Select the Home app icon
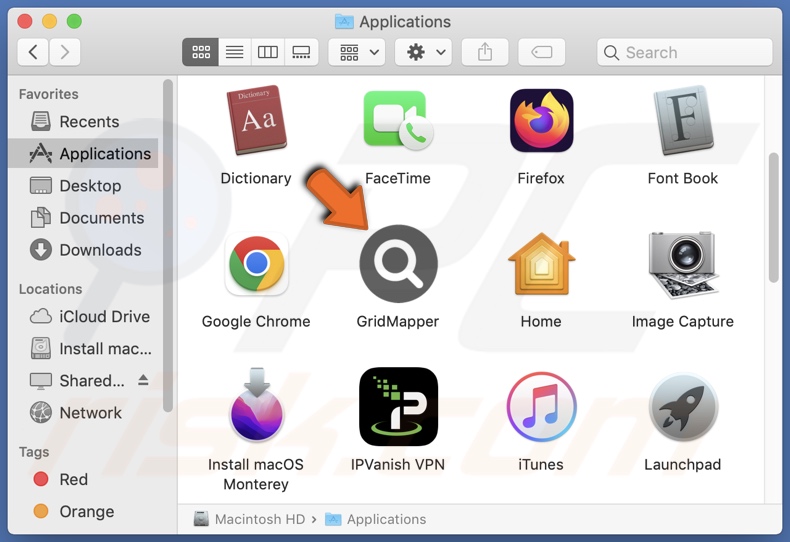790x542 pixels. 541,263
